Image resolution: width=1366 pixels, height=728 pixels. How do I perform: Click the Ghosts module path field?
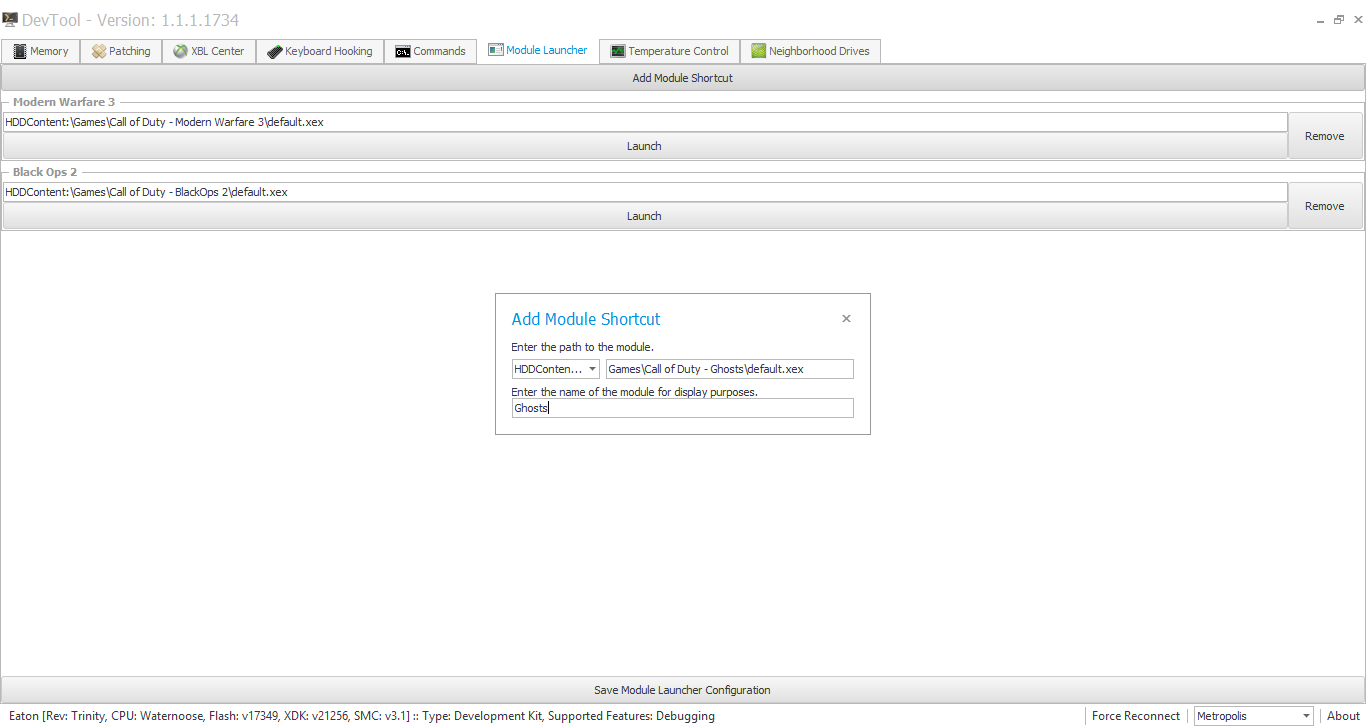(x=730, y=369)
